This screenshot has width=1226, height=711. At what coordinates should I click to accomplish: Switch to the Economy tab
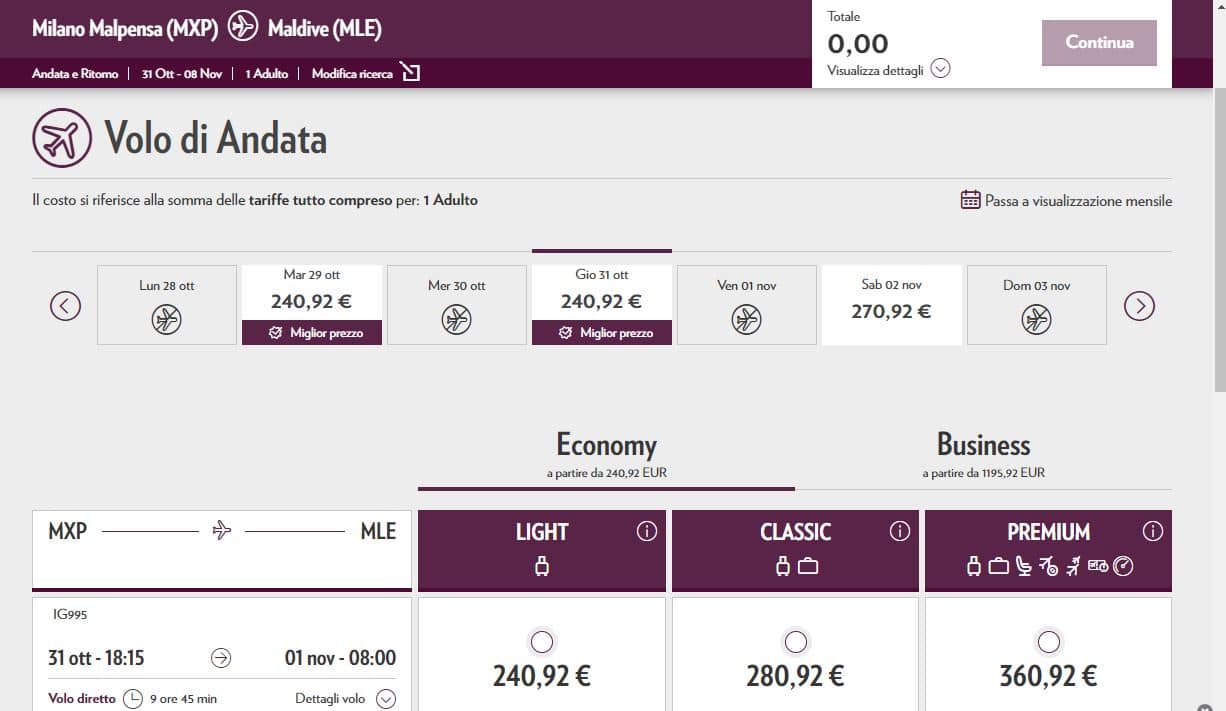(606, 453)
